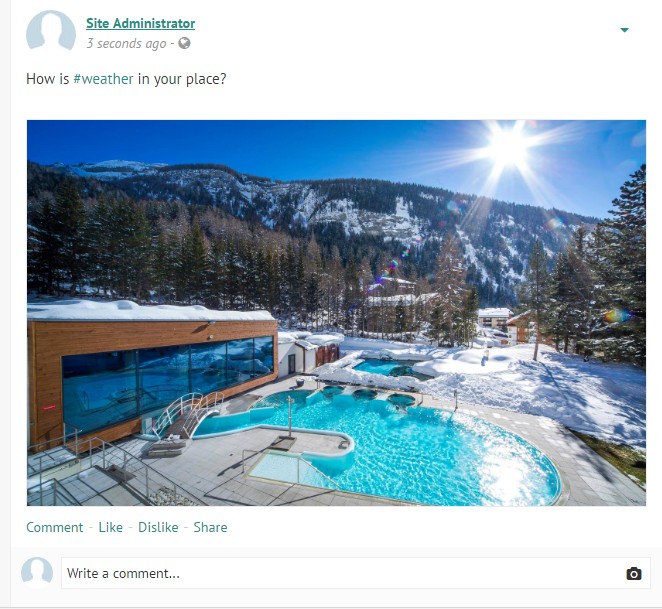
Task: Click the globe privacy icon
Action: click(184, 43)
